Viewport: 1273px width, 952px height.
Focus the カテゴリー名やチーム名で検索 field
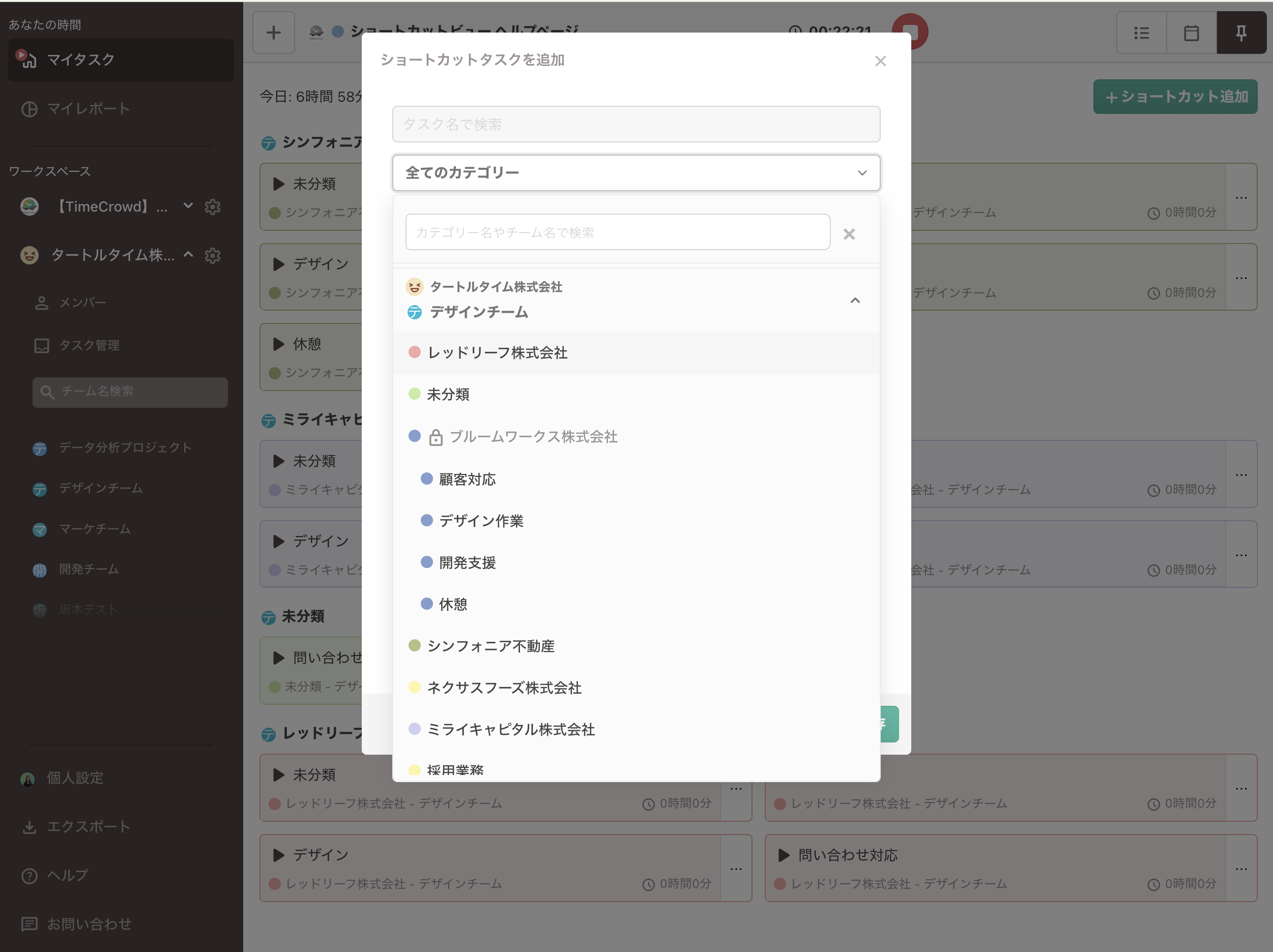(x=617, y=232)
